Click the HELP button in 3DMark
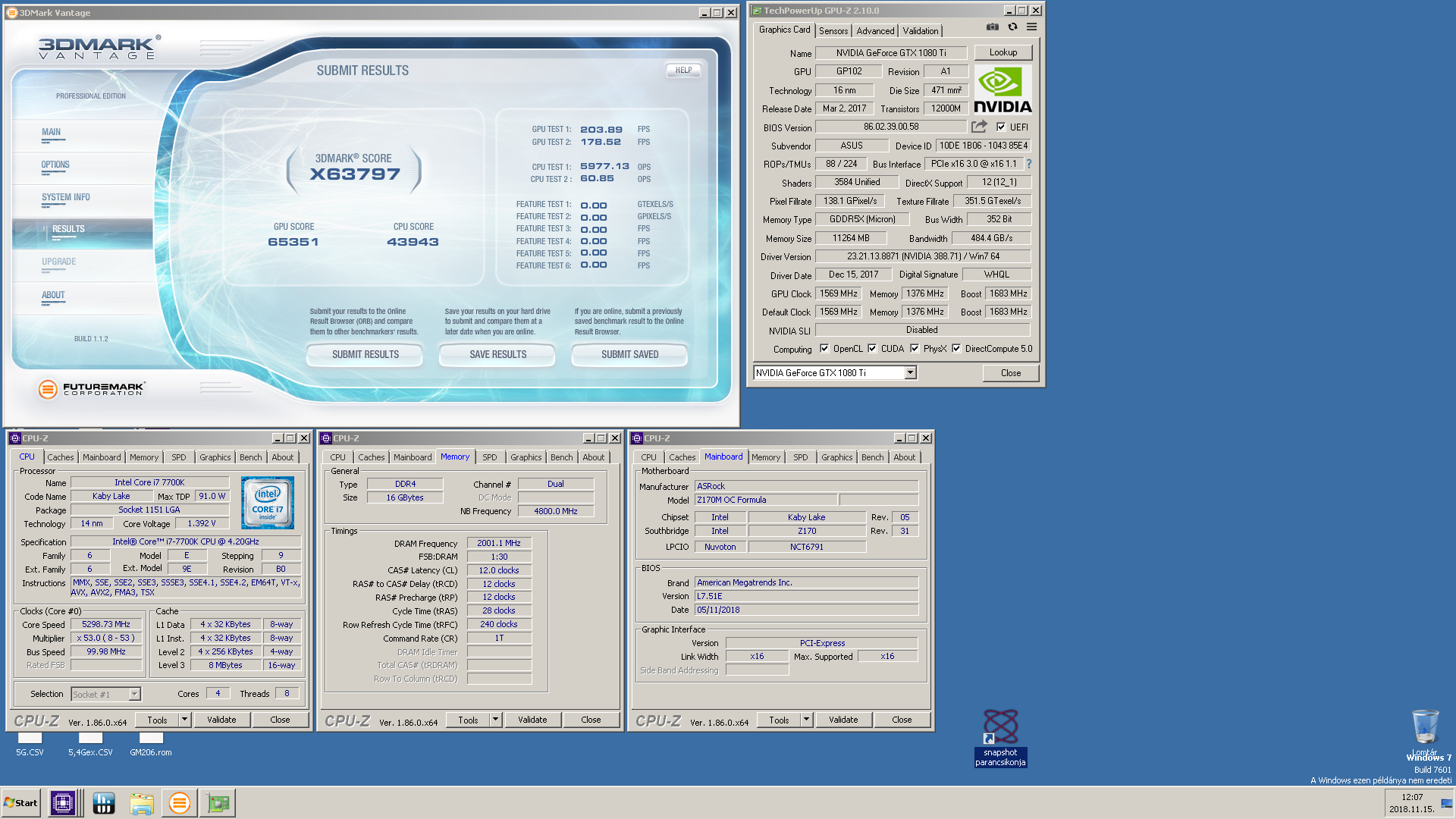This screenshot has width=1456, height=819. (x=683, y=70)
